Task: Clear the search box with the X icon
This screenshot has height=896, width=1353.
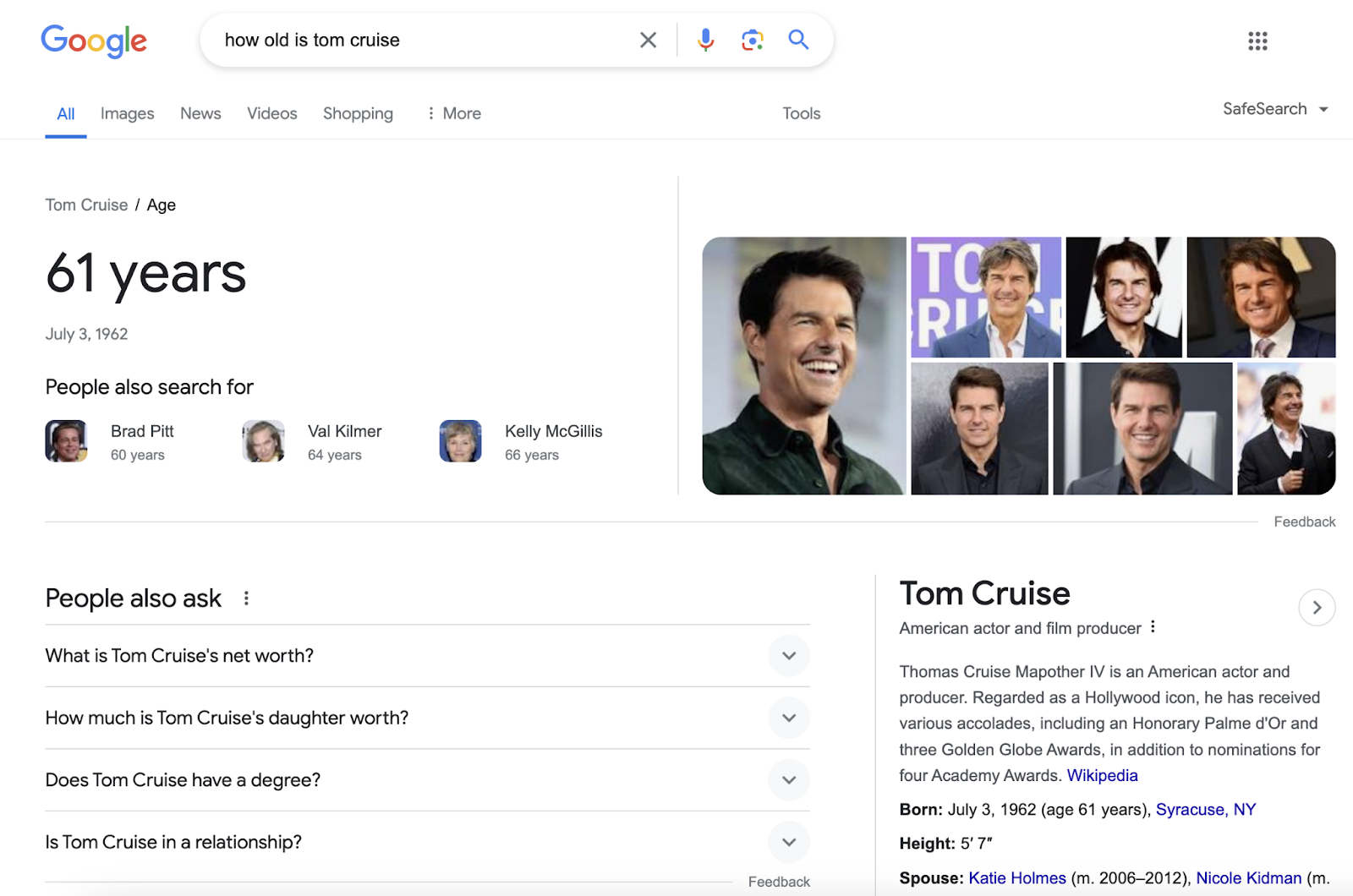Action: [648, 40]
